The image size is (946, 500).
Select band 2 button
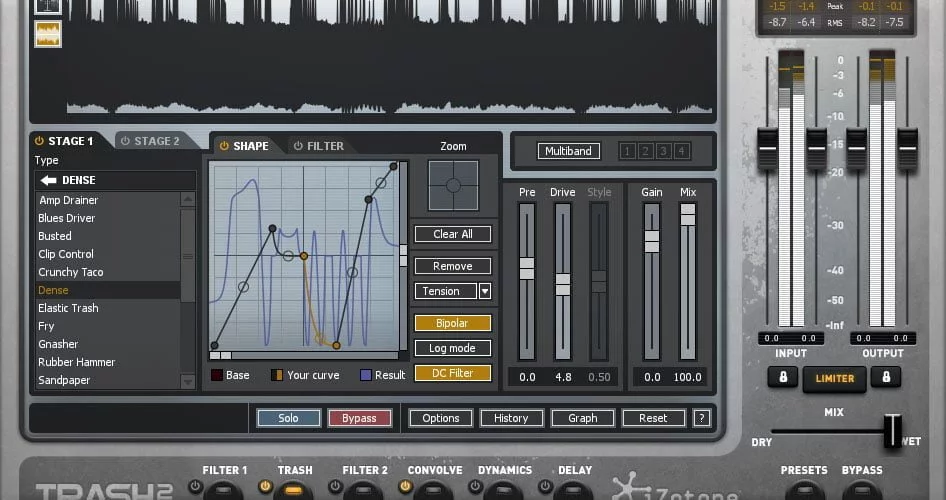(x=645, y=151)
